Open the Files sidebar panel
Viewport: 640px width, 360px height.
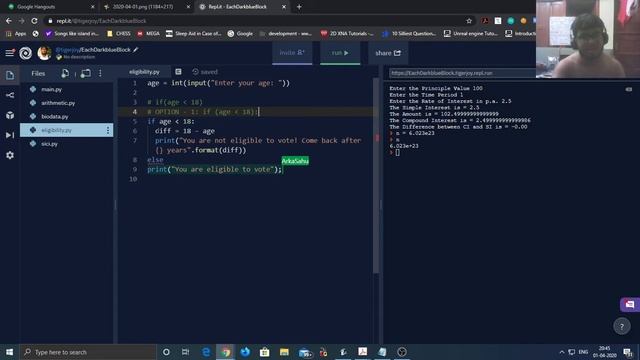point(10,75)
